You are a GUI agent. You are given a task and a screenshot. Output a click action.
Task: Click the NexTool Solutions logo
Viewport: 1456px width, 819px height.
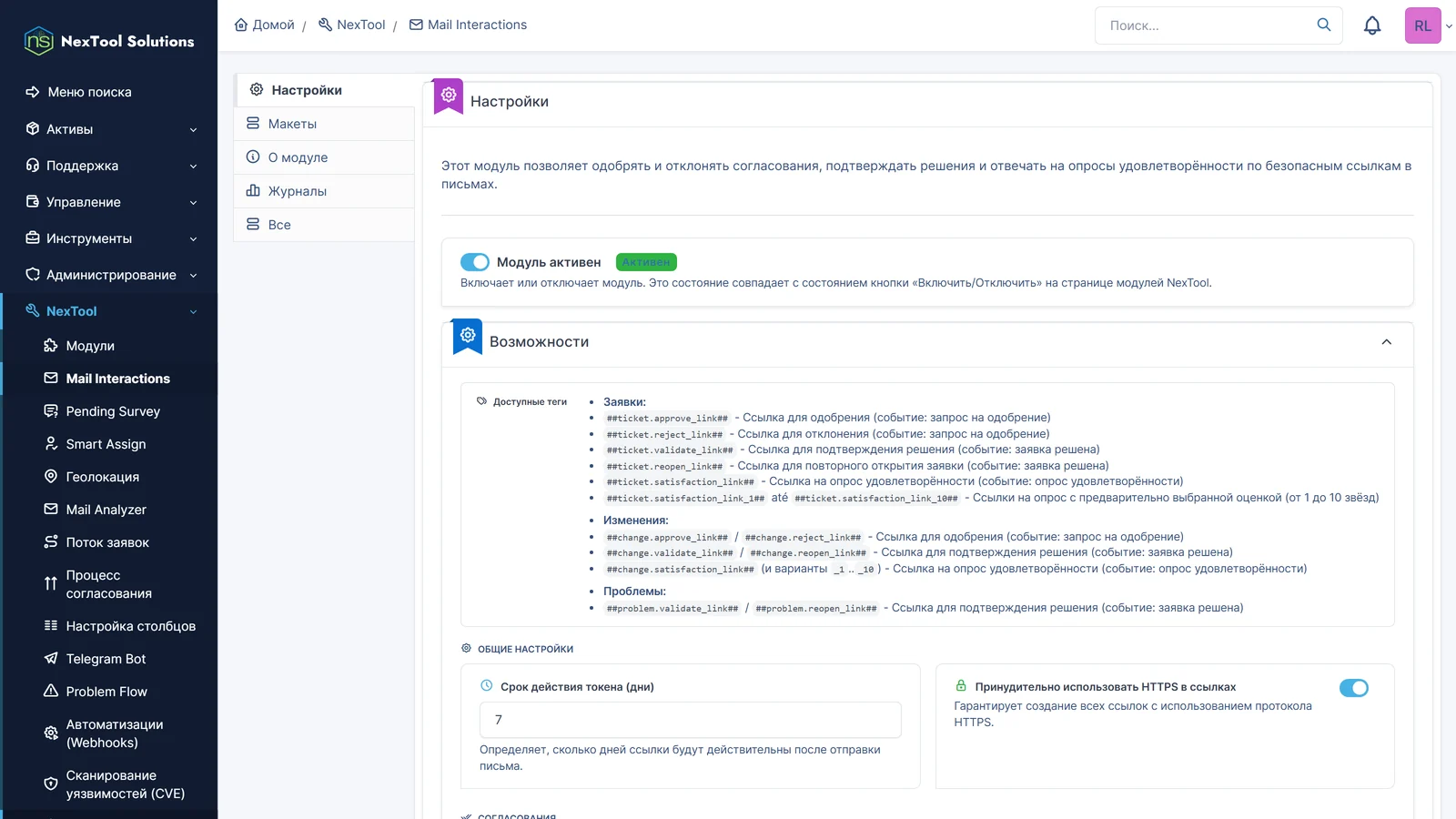109,41
